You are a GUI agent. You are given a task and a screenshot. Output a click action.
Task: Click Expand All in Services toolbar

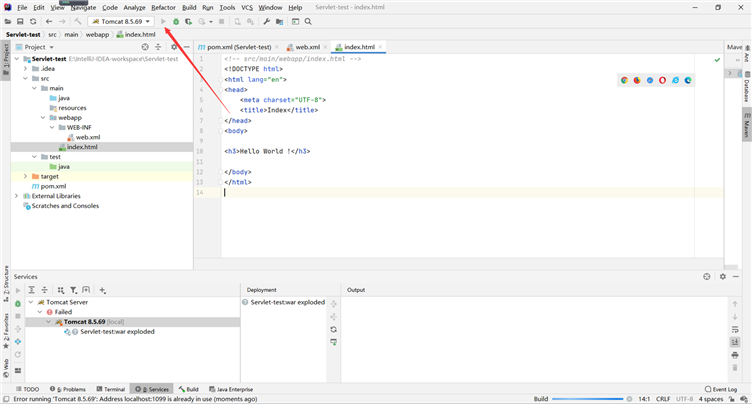[x=32, y=290]
